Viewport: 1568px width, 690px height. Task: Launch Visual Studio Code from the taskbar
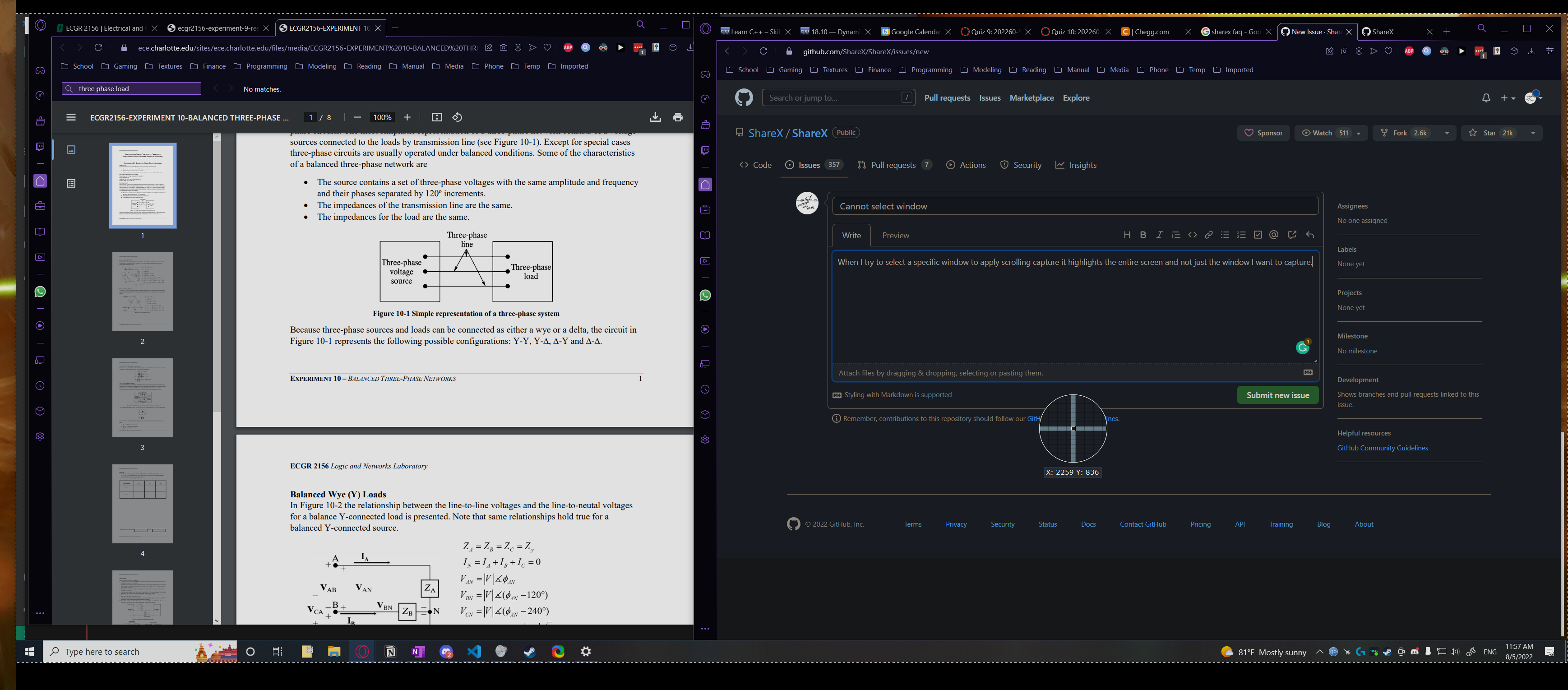click(x=474, y=651)
